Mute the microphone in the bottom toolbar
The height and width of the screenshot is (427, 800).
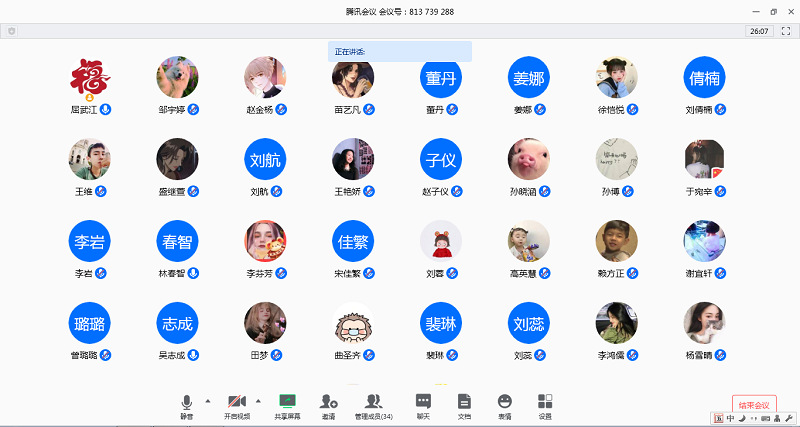pos(186,401)
